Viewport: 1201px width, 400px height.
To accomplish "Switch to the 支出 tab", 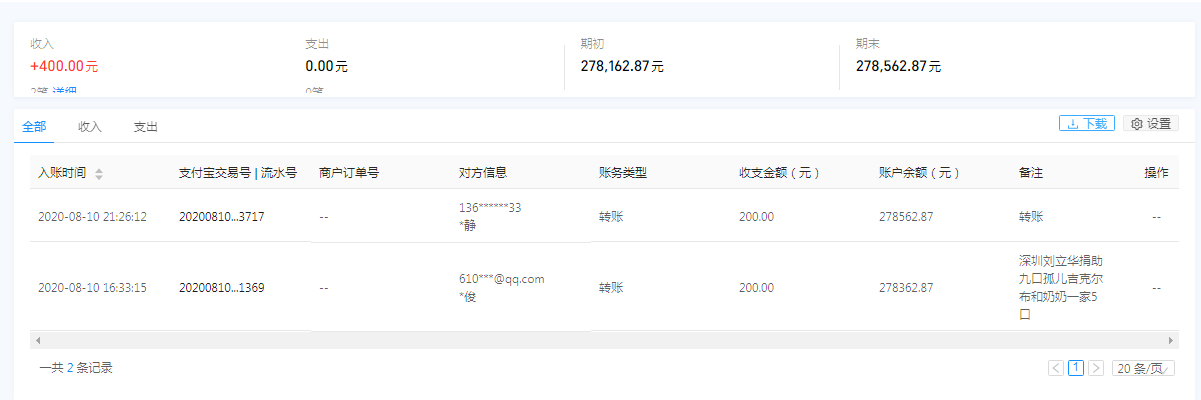I will (146, 127).
